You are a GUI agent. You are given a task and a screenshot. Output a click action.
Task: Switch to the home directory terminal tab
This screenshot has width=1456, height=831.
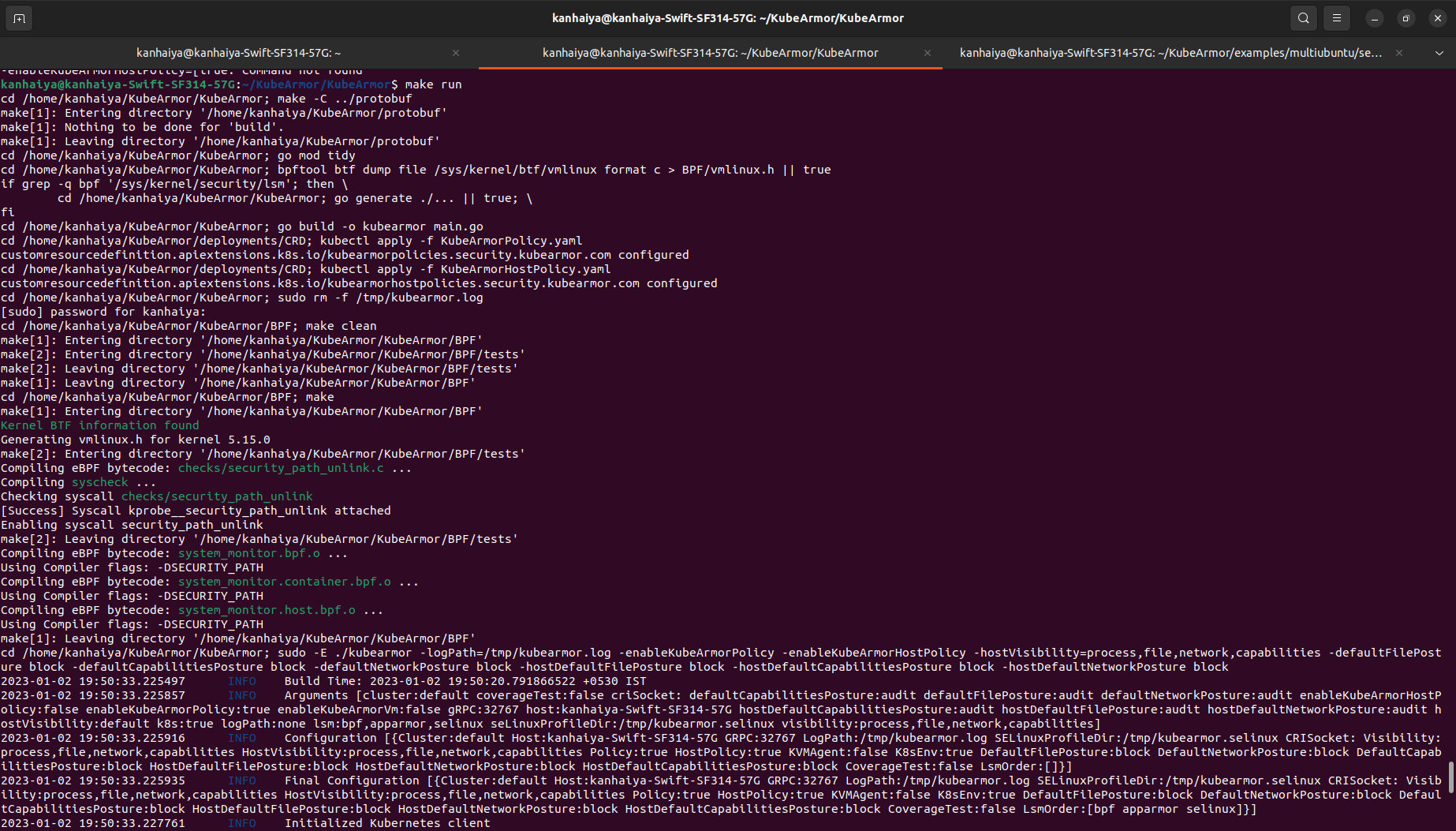[x=239, y=53]
